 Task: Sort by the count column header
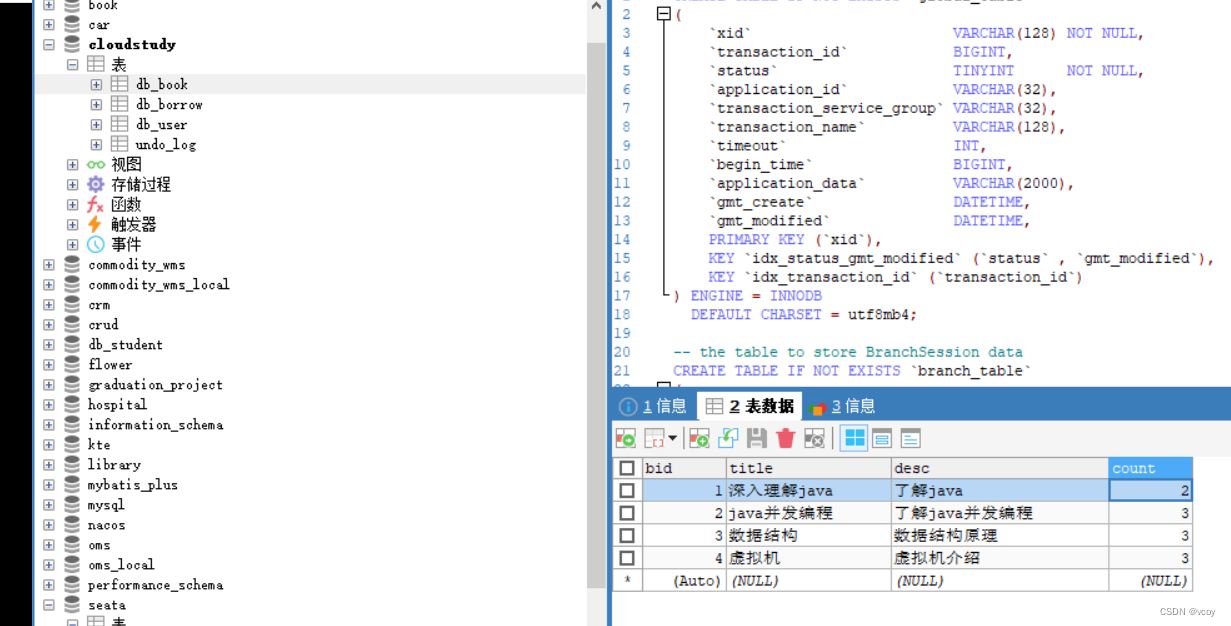tap(1150, 468)
